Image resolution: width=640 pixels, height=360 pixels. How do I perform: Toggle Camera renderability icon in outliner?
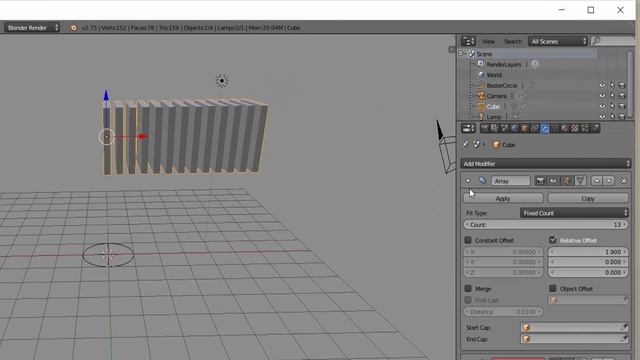[x=622, y=96]
